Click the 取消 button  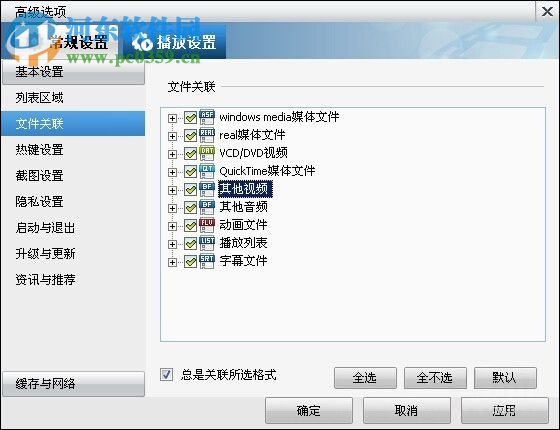(407, 411)
